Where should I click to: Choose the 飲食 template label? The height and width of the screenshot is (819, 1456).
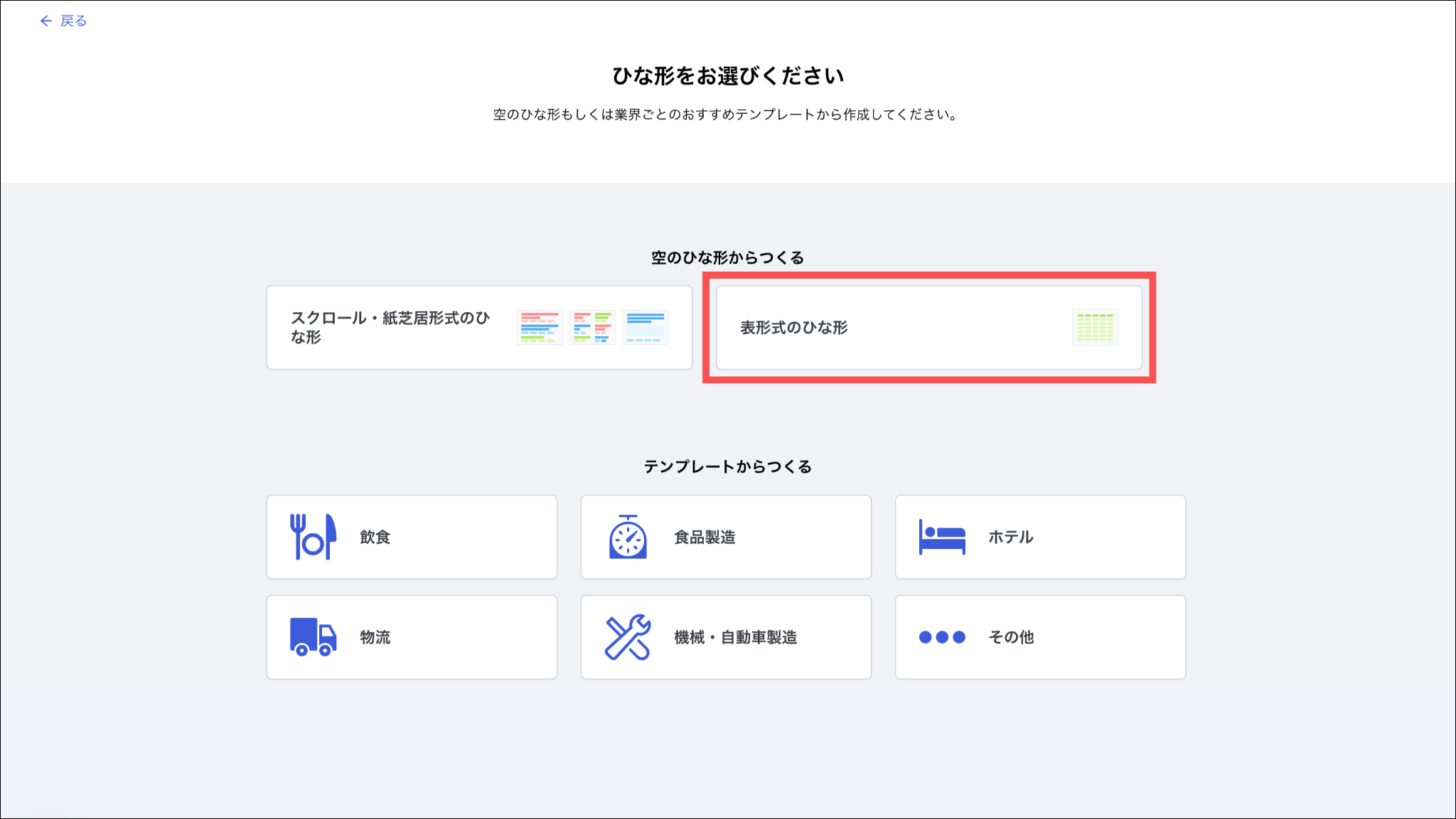[375, 537]
